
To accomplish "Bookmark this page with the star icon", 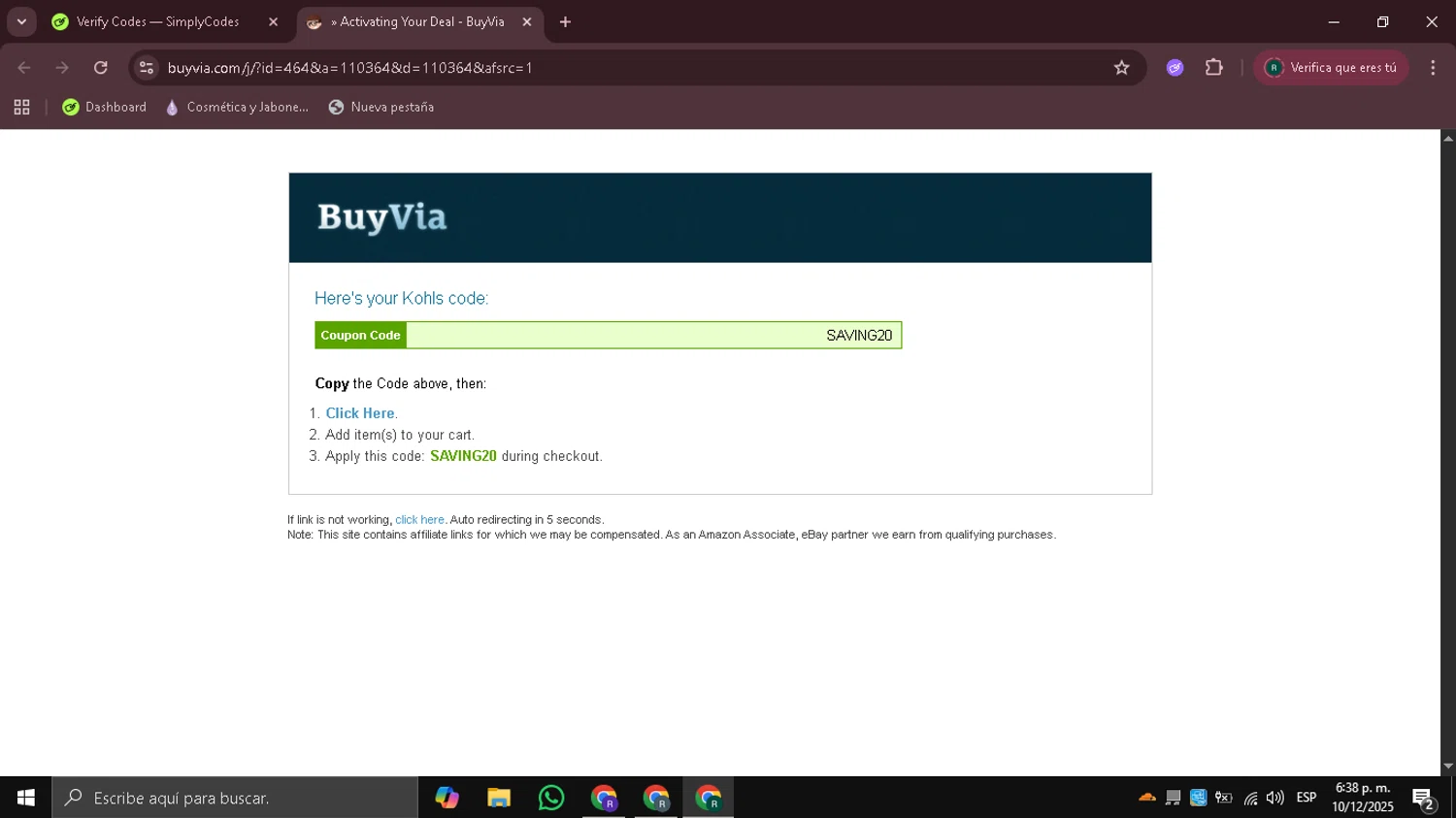I will tap(1122, 68).
